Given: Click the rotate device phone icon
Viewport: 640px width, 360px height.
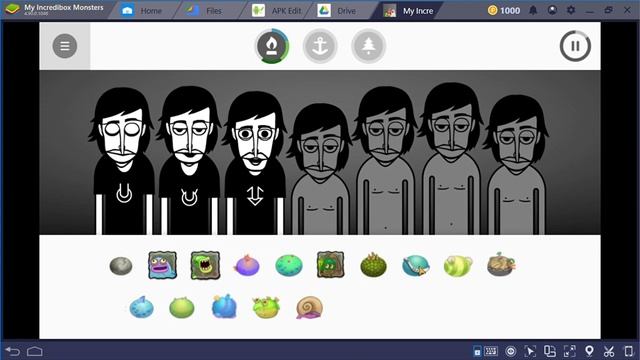Looking at the screenshot, I should (x=629, y=351).
